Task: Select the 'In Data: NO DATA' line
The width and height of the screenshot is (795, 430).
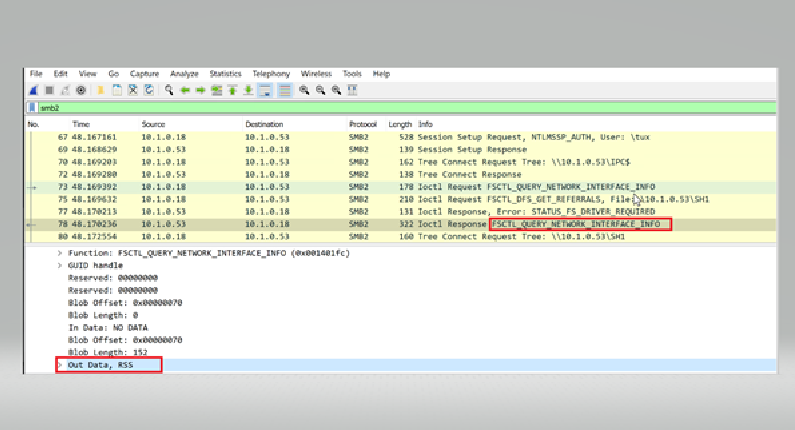Action: point(108,328)
